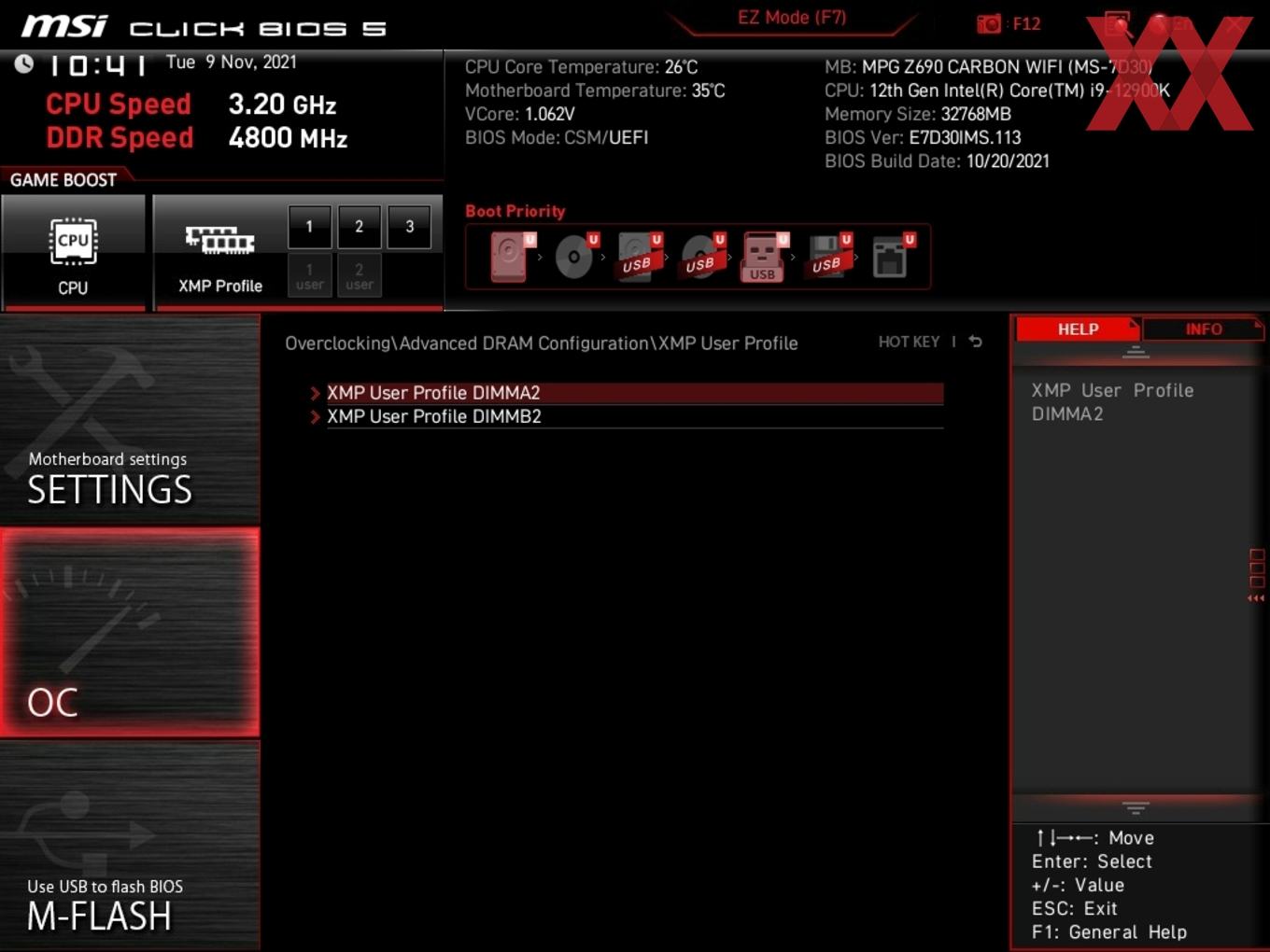Open the OC overclocking section
Image resolution: width=1270 pixels, height=952 pixels.
pyautogui.click(x=130, y=633)
